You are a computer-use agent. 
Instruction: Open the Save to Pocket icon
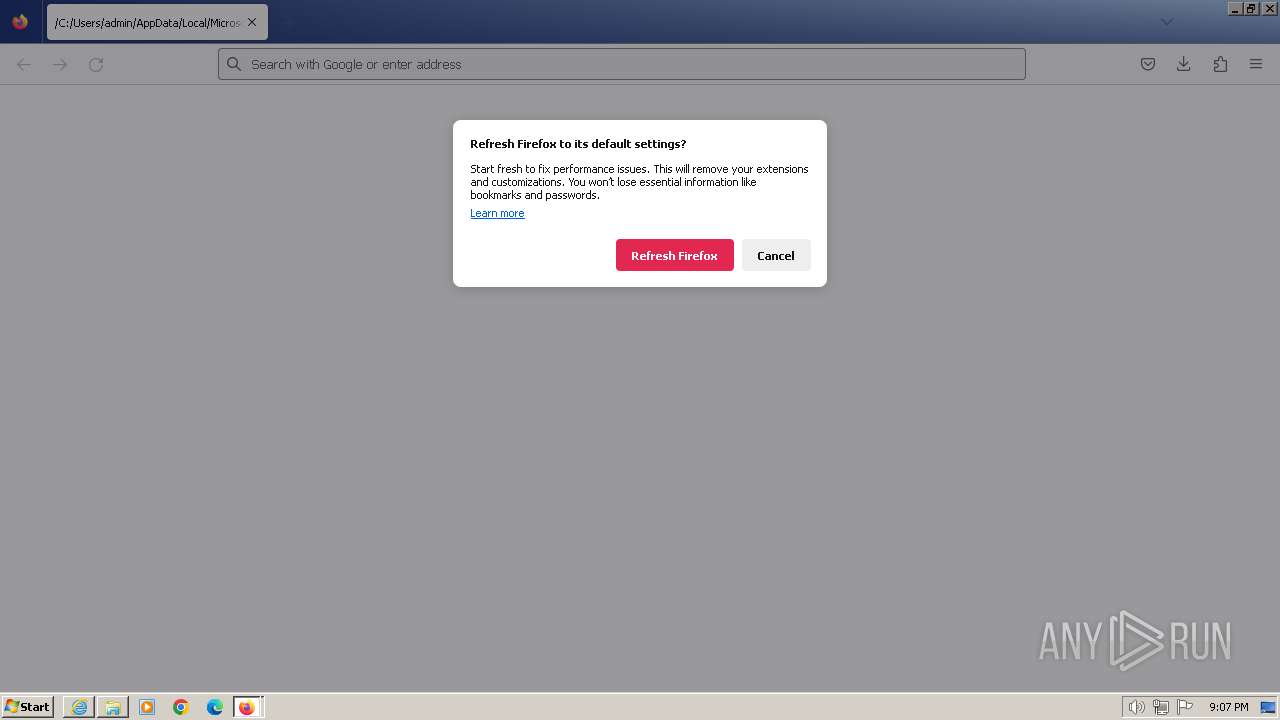coord(1148,64)
